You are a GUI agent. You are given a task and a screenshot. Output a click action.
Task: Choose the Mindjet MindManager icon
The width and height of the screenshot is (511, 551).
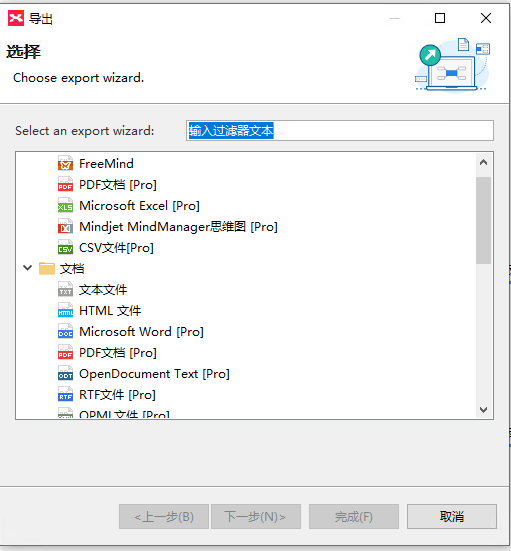pyautogui.click(x=65, y=227)
